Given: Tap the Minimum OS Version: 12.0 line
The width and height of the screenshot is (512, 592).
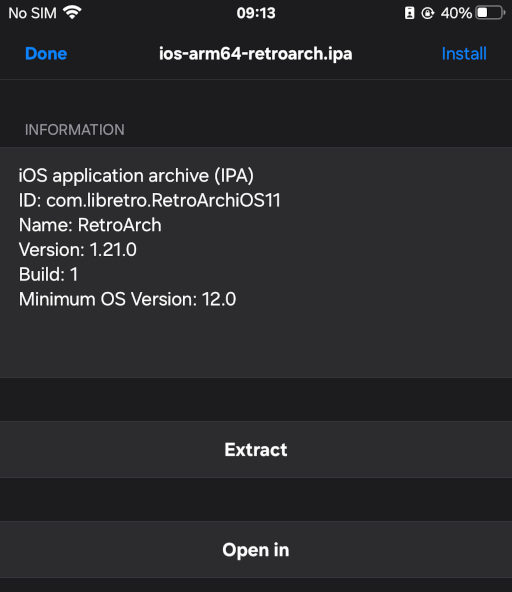Looking at the screenshot, I should click(x=128, y=299).
